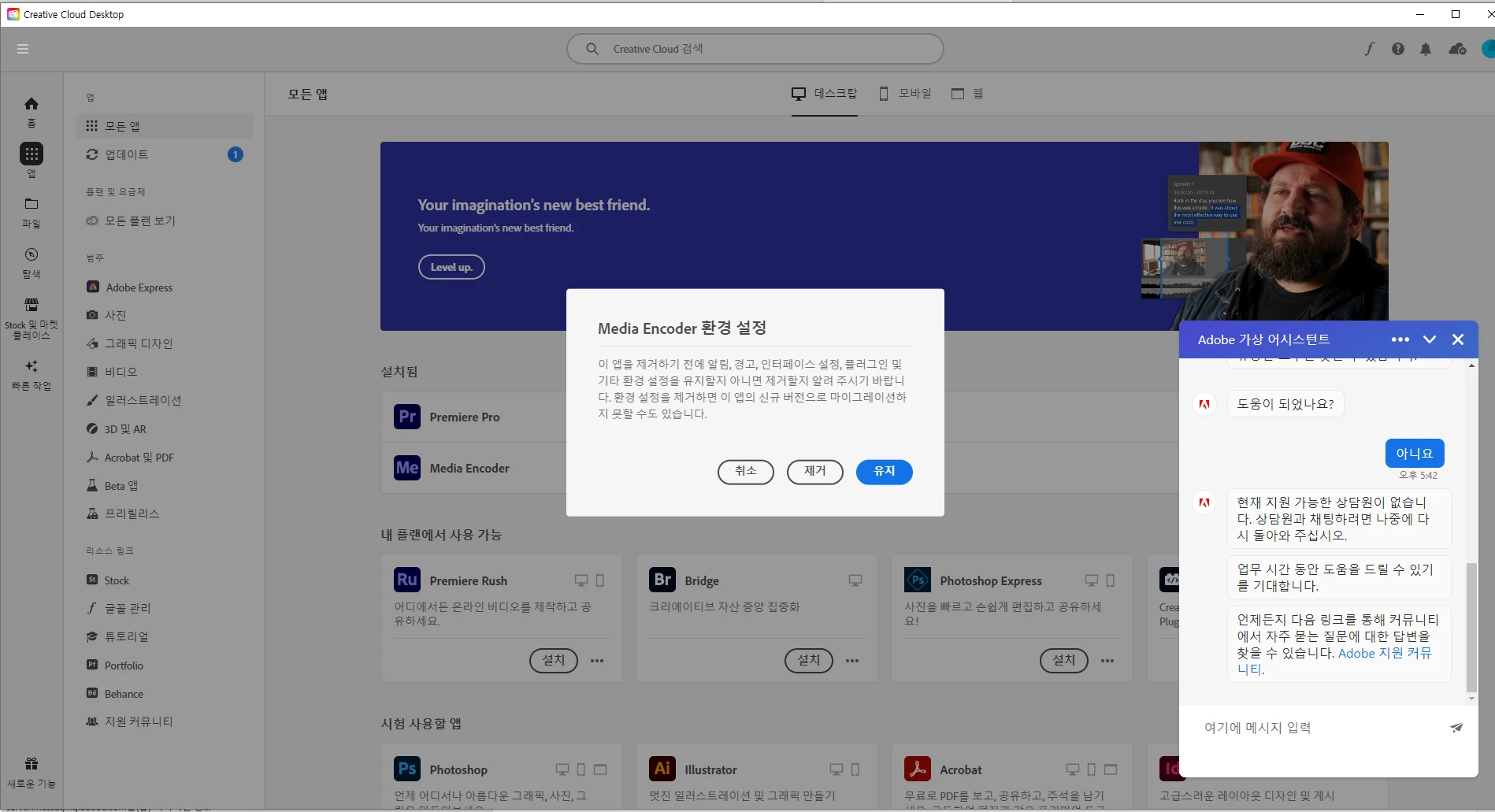Switch to the 데스크탑 tab

coord(824,94)
